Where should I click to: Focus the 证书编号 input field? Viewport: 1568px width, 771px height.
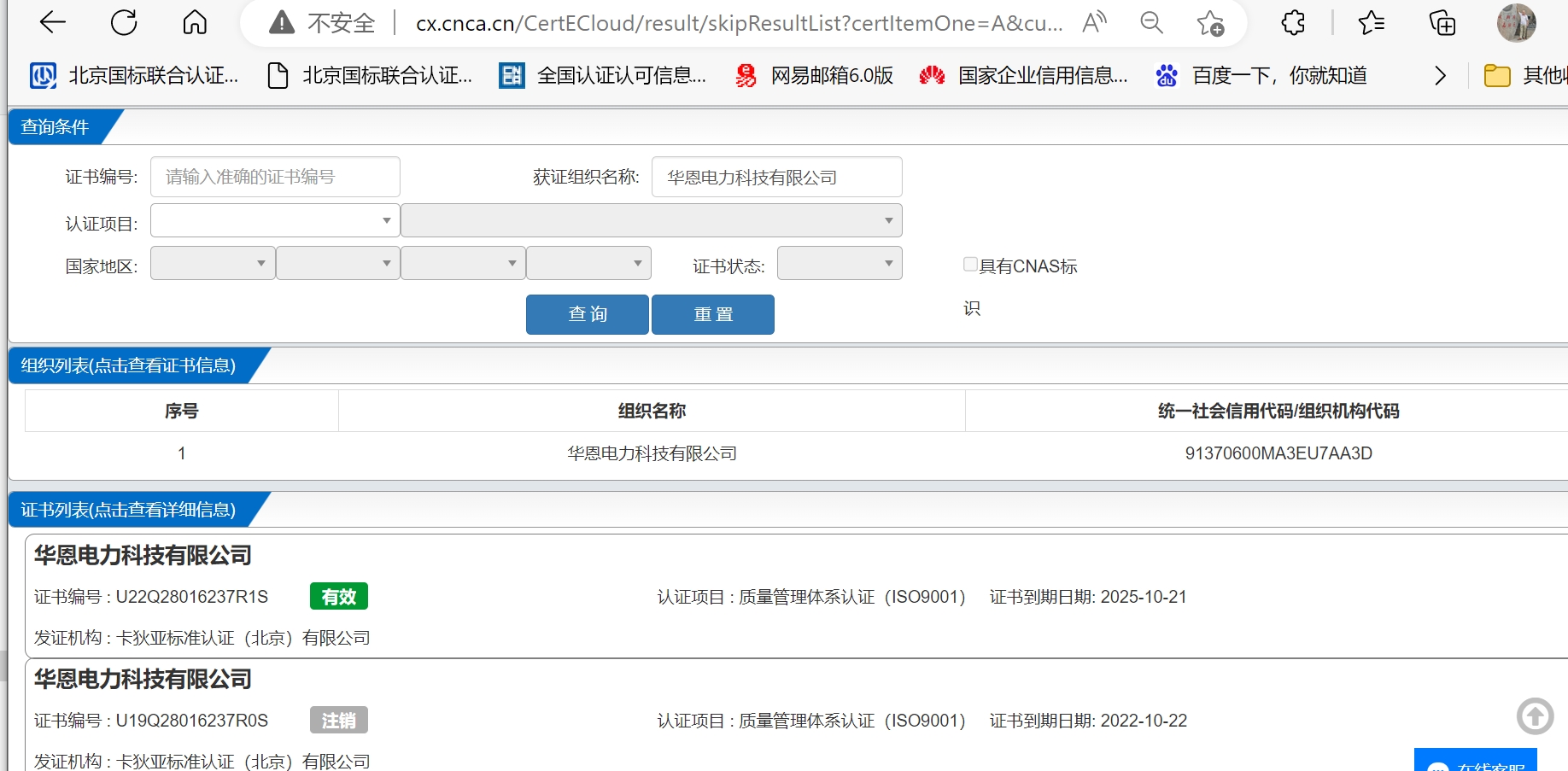click(275, 177)
